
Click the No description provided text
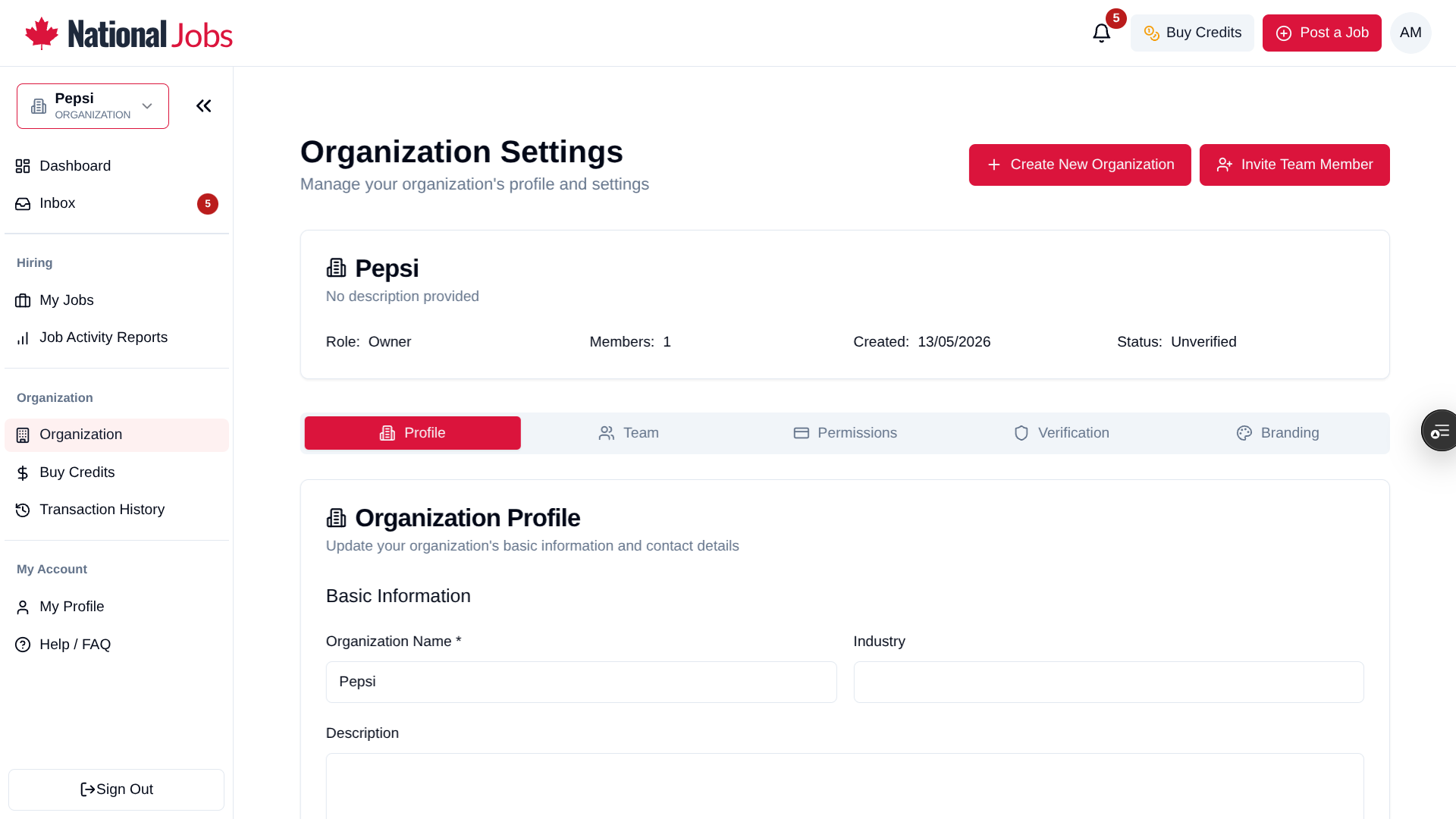[x=403, y=297]
